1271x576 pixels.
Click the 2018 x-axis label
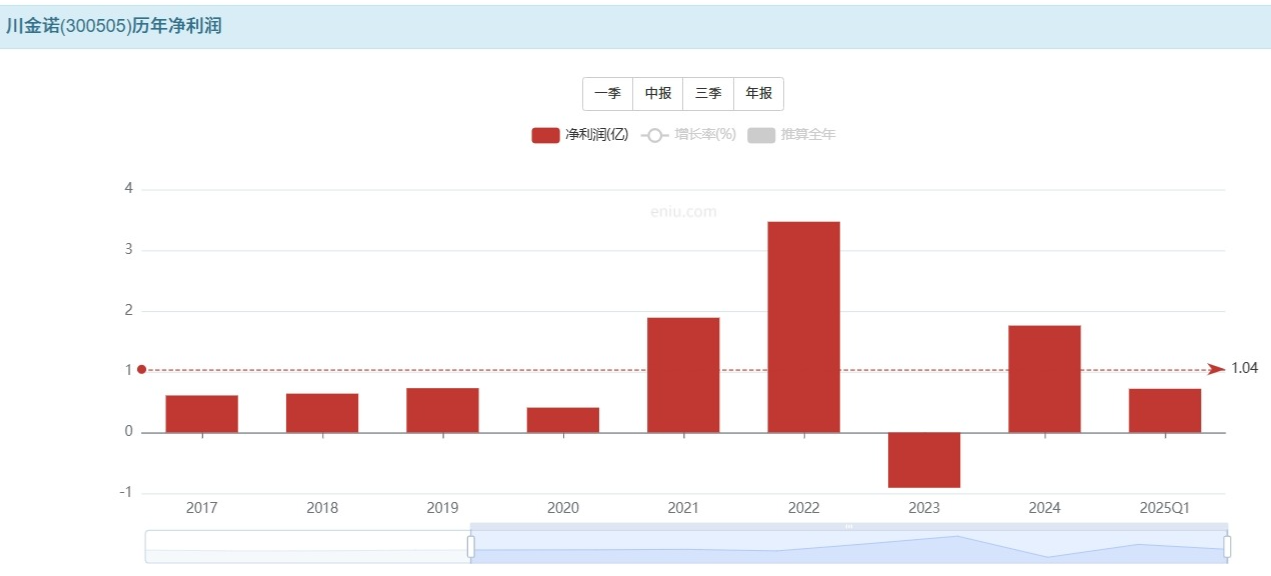point(322,508)
